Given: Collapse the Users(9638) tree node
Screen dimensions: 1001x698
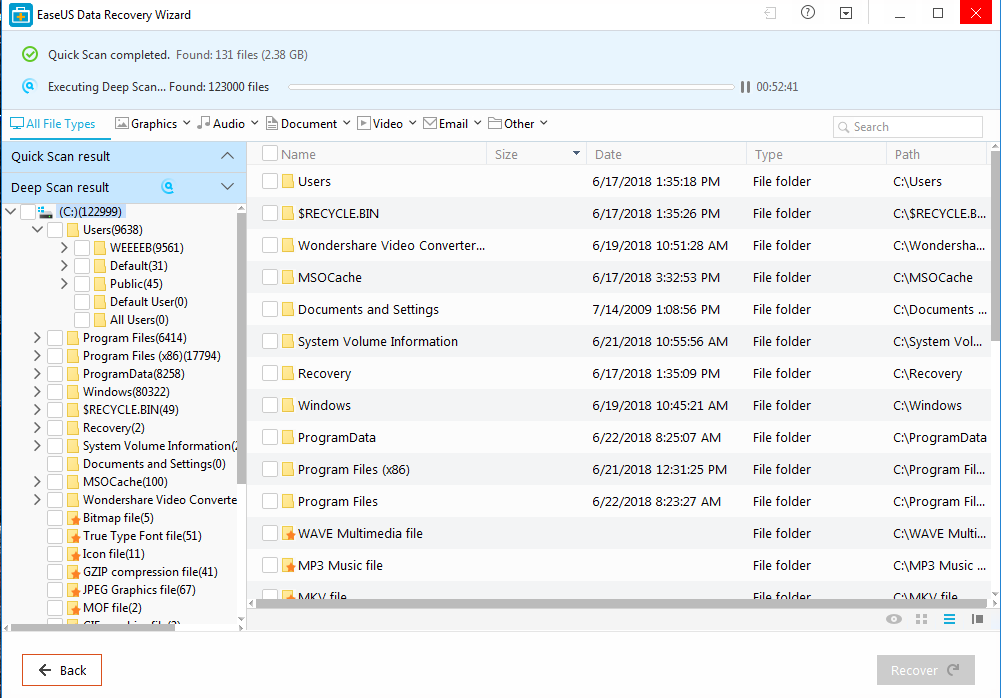Looking at the screenshot, I should pos(38,229).
